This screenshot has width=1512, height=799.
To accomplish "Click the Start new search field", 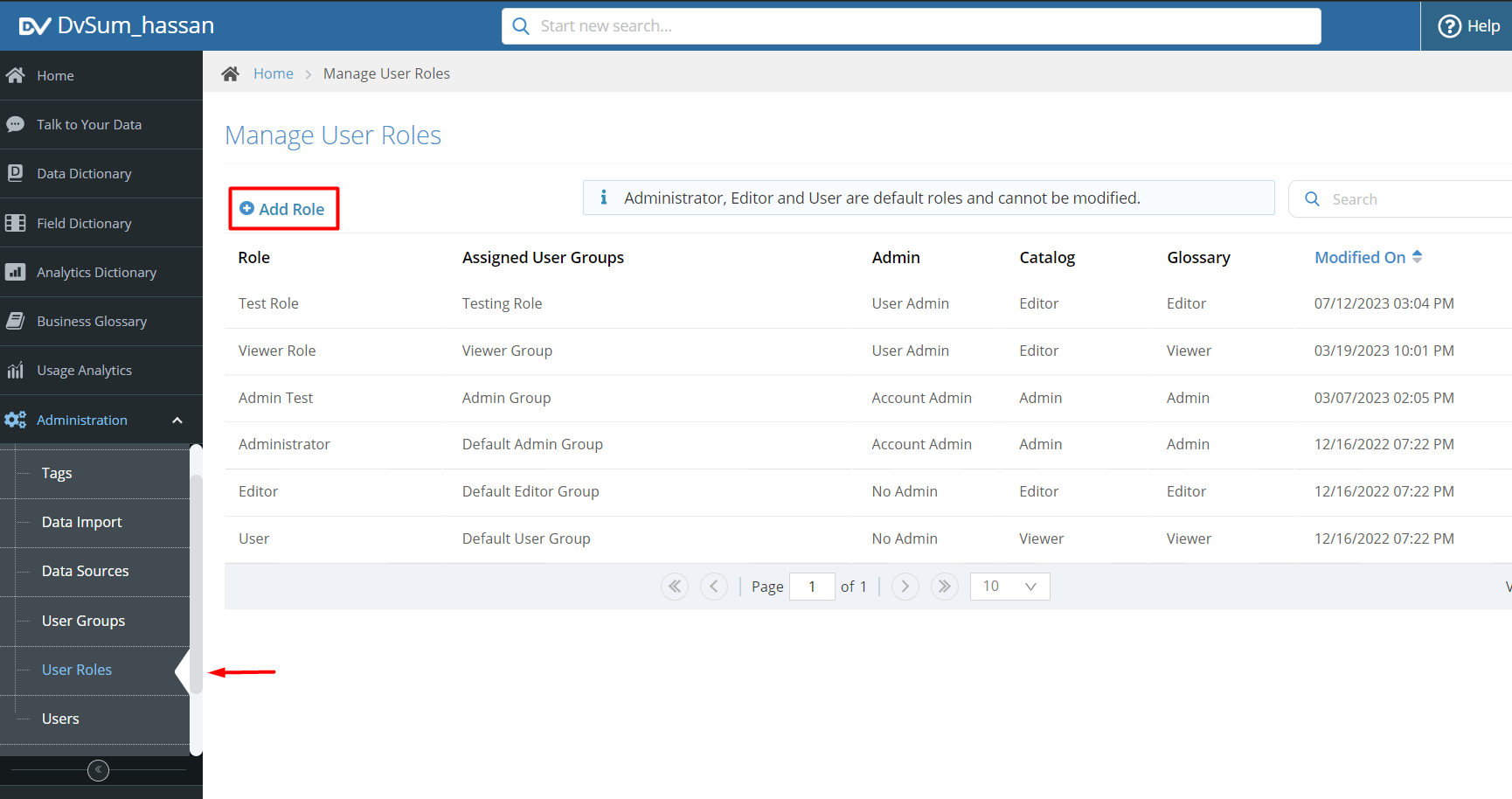I will pos(912,26).
